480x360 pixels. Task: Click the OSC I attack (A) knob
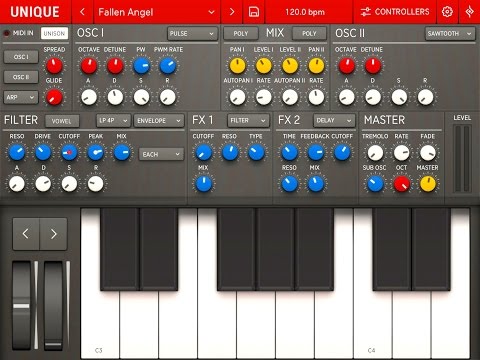[89, 97]
